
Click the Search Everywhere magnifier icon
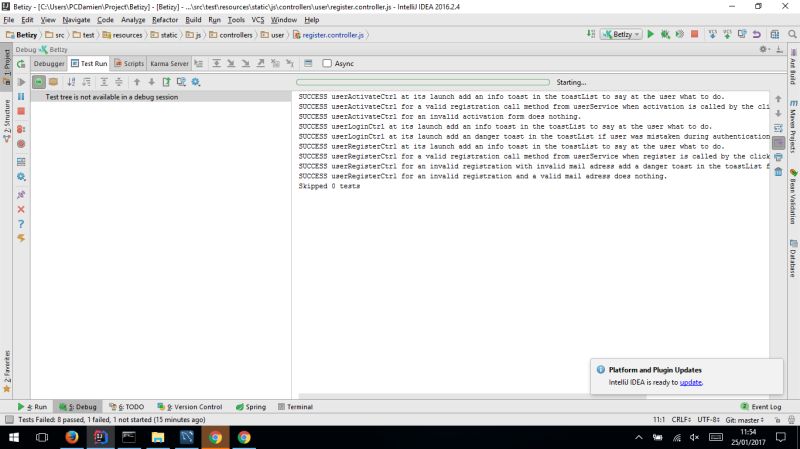792,34
